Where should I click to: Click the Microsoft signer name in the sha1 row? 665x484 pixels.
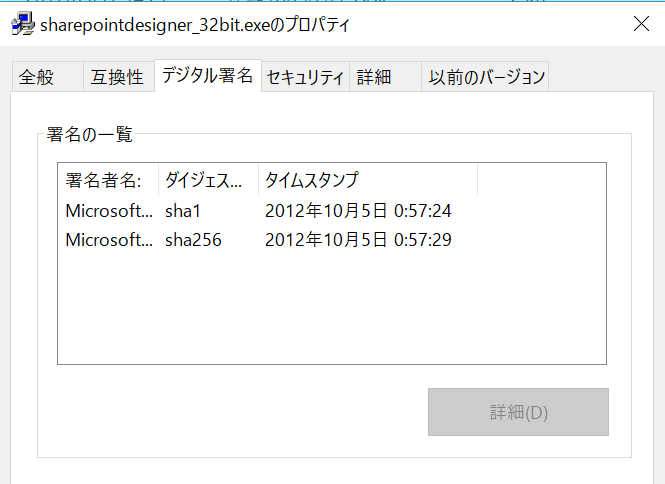pos(109,211)
